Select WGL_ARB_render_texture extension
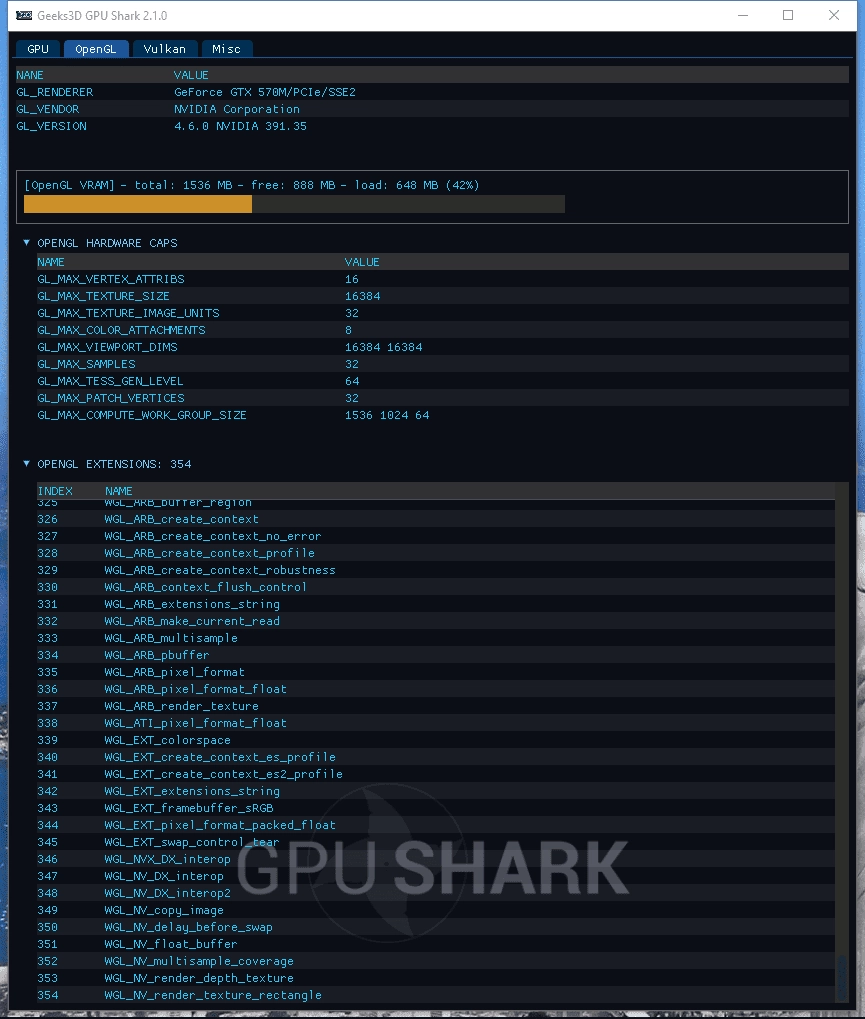The width and height of the screenshot is (865, 1019). click(435, 706)
